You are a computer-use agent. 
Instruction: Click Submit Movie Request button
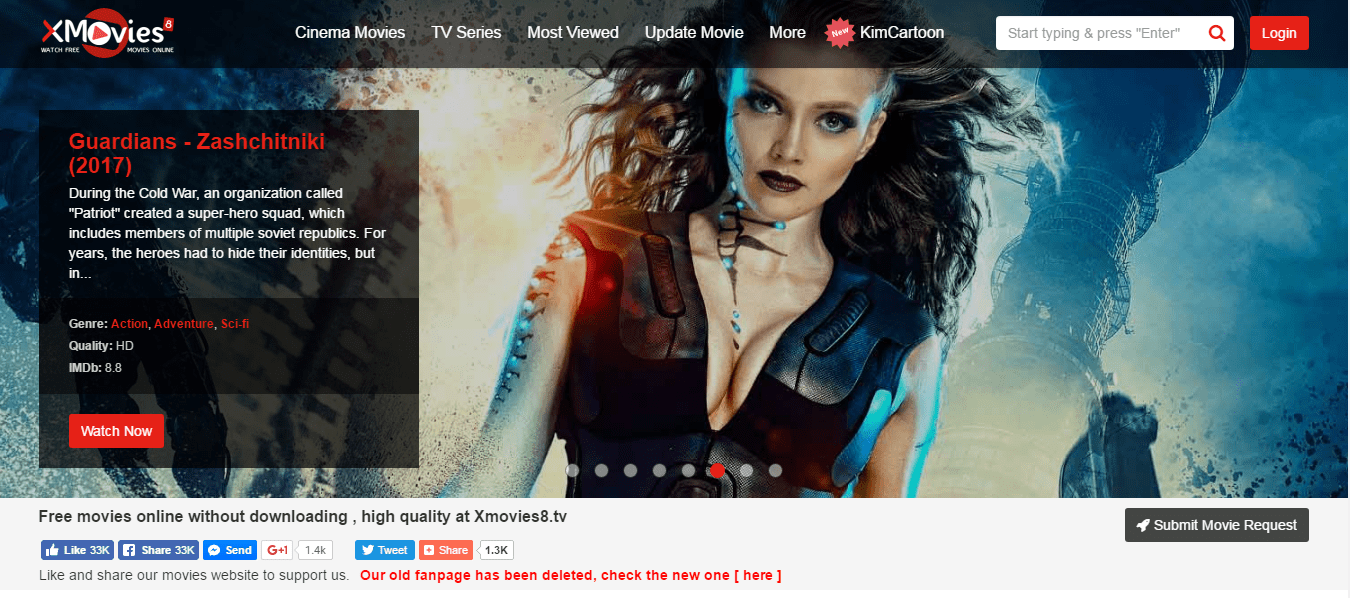[1217, 525]
